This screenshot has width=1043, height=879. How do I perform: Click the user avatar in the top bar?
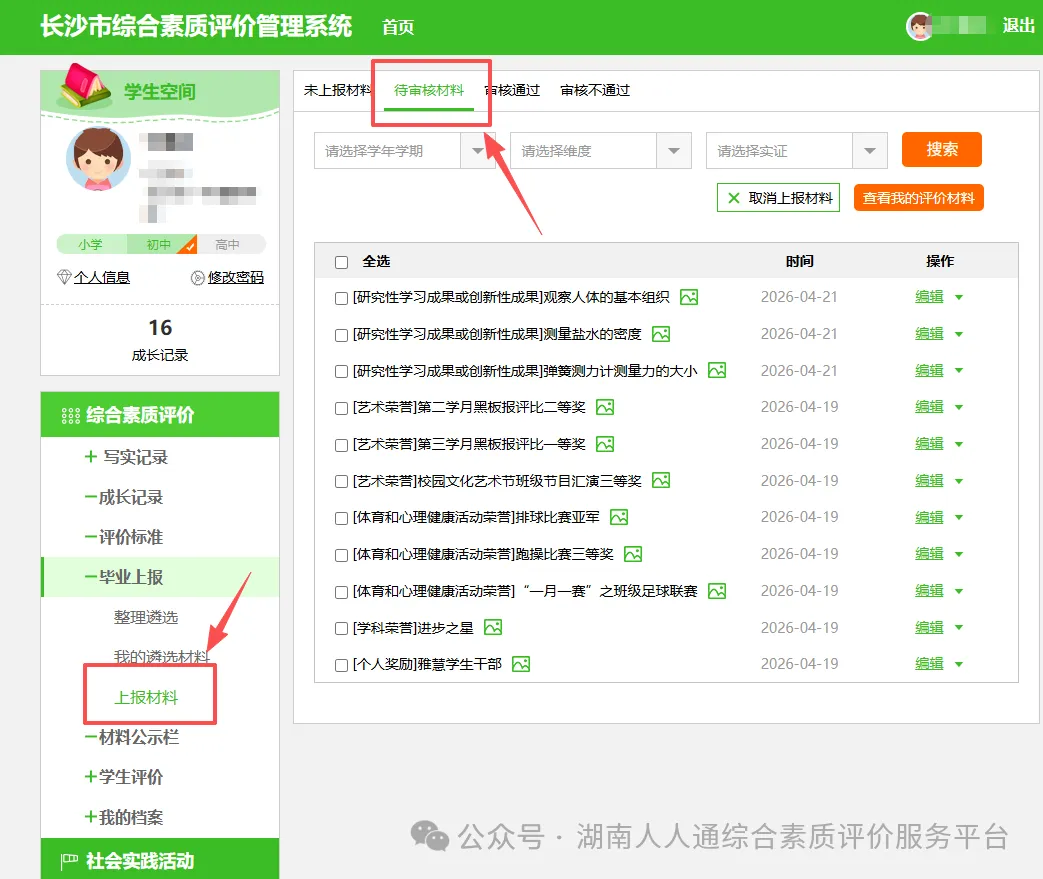(920, 27)
